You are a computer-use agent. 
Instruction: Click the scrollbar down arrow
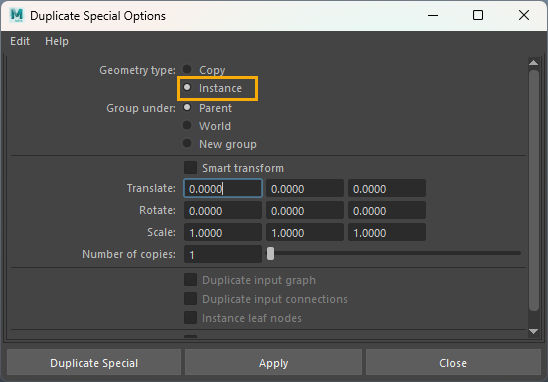[x=533, y=331]
